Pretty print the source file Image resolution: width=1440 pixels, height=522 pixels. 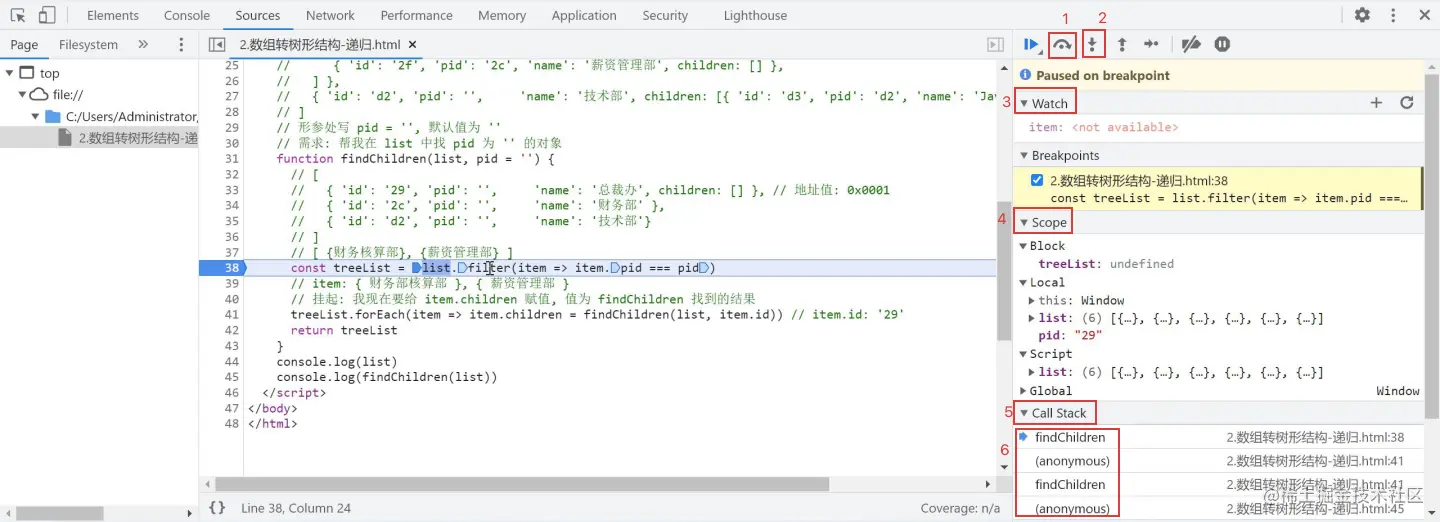(217, 508)
